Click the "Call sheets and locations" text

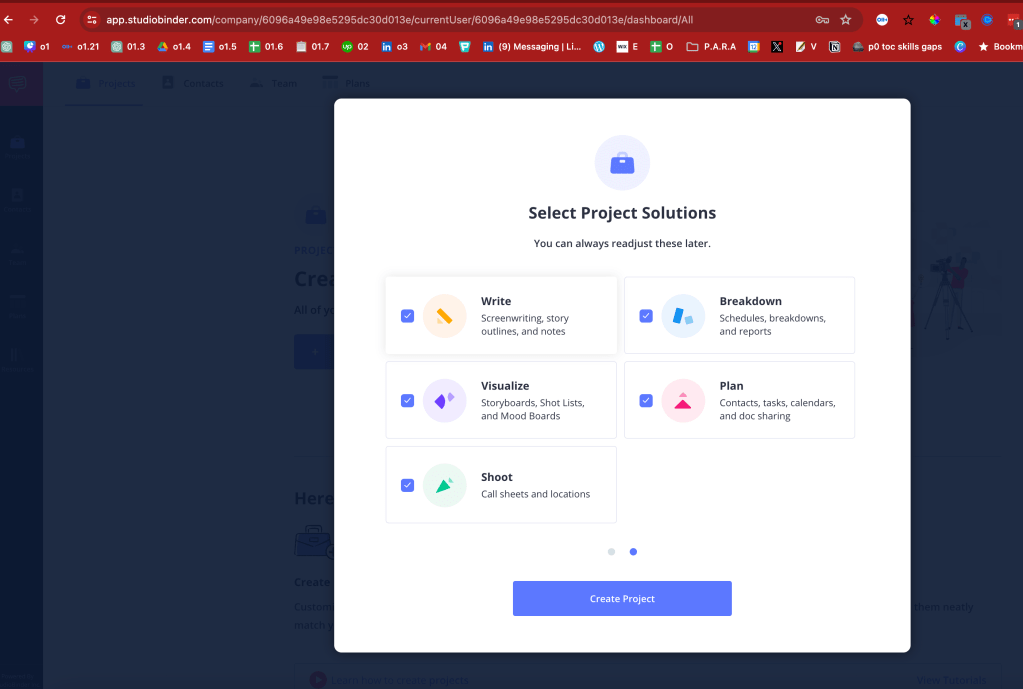(535, 495)
